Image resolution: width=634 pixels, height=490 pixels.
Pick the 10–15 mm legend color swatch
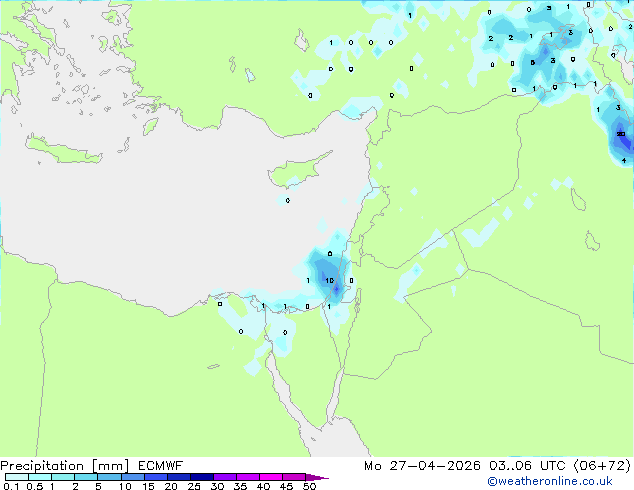[132, 477]
